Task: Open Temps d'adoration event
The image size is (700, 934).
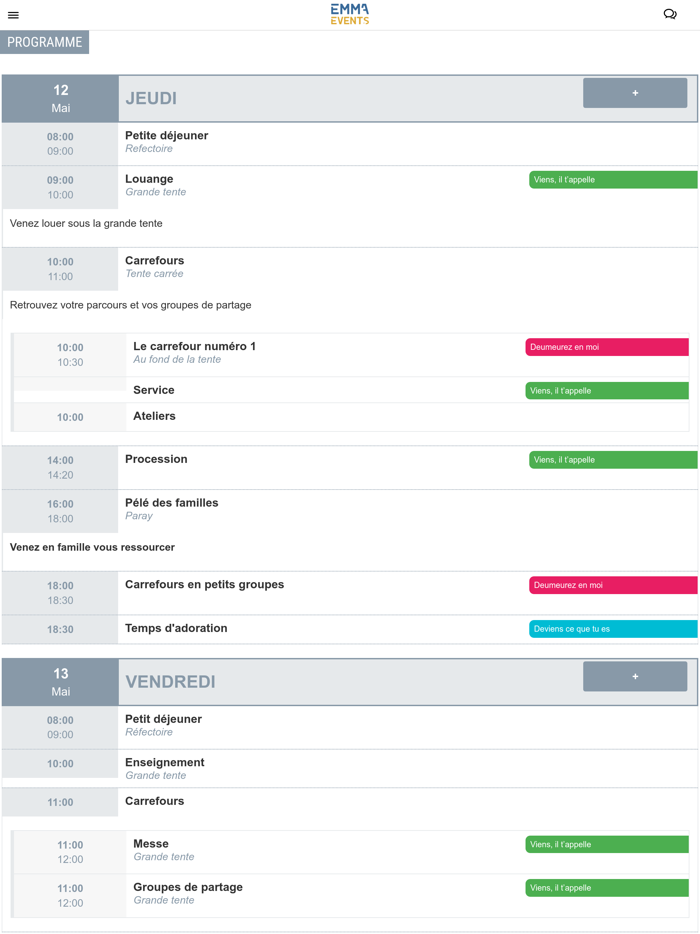Action: [x=176, y=628]
